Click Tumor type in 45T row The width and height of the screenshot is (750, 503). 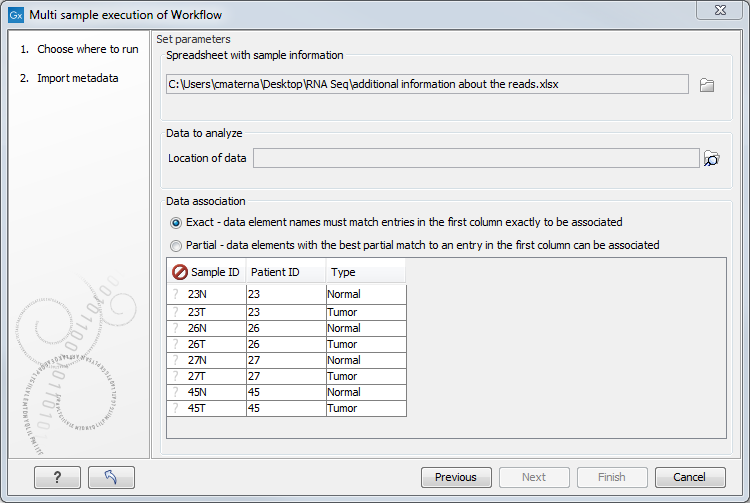(x=366, y=408)
